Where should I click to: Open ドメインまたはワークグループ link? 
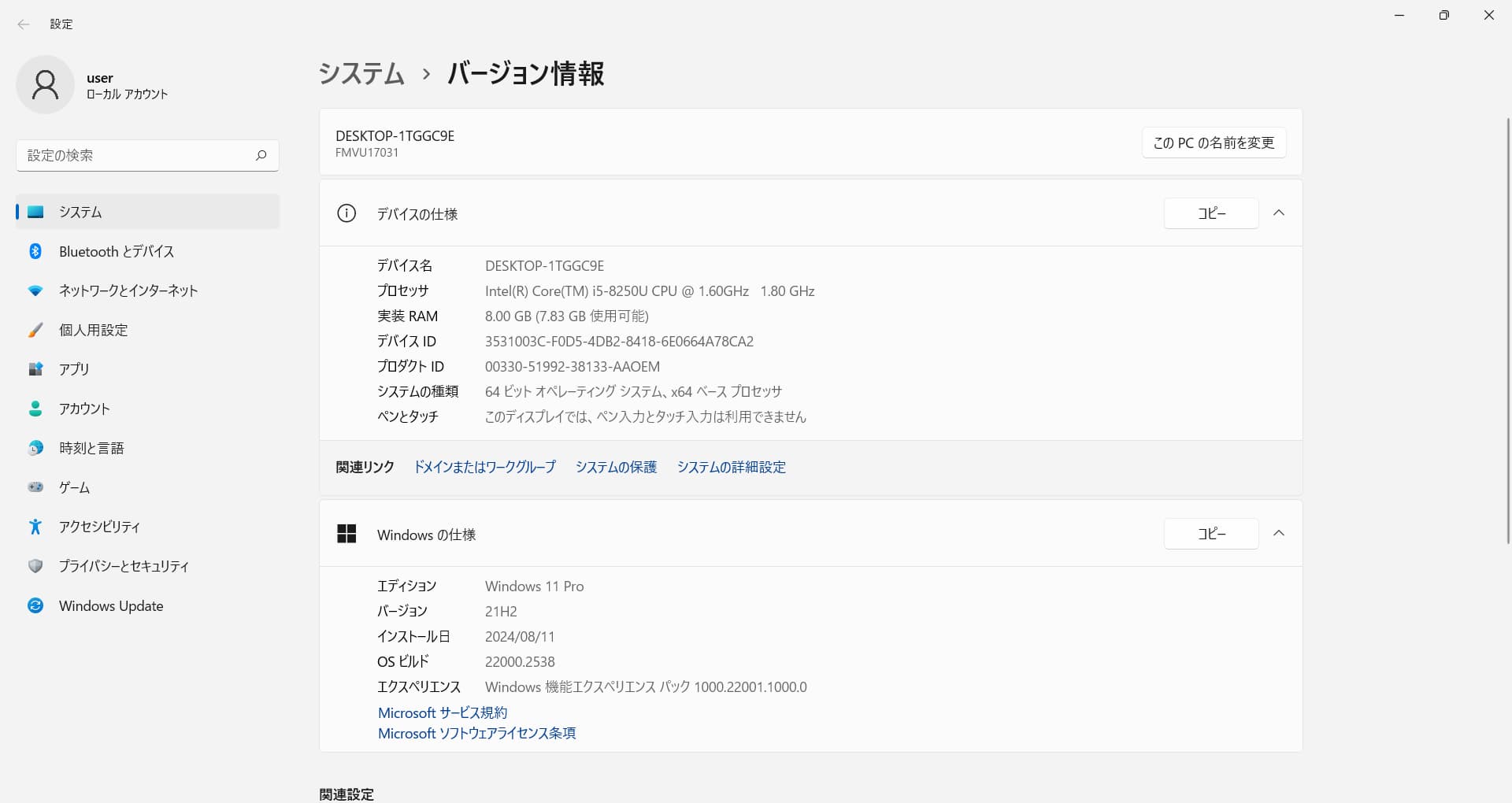[x=485, y=467]
